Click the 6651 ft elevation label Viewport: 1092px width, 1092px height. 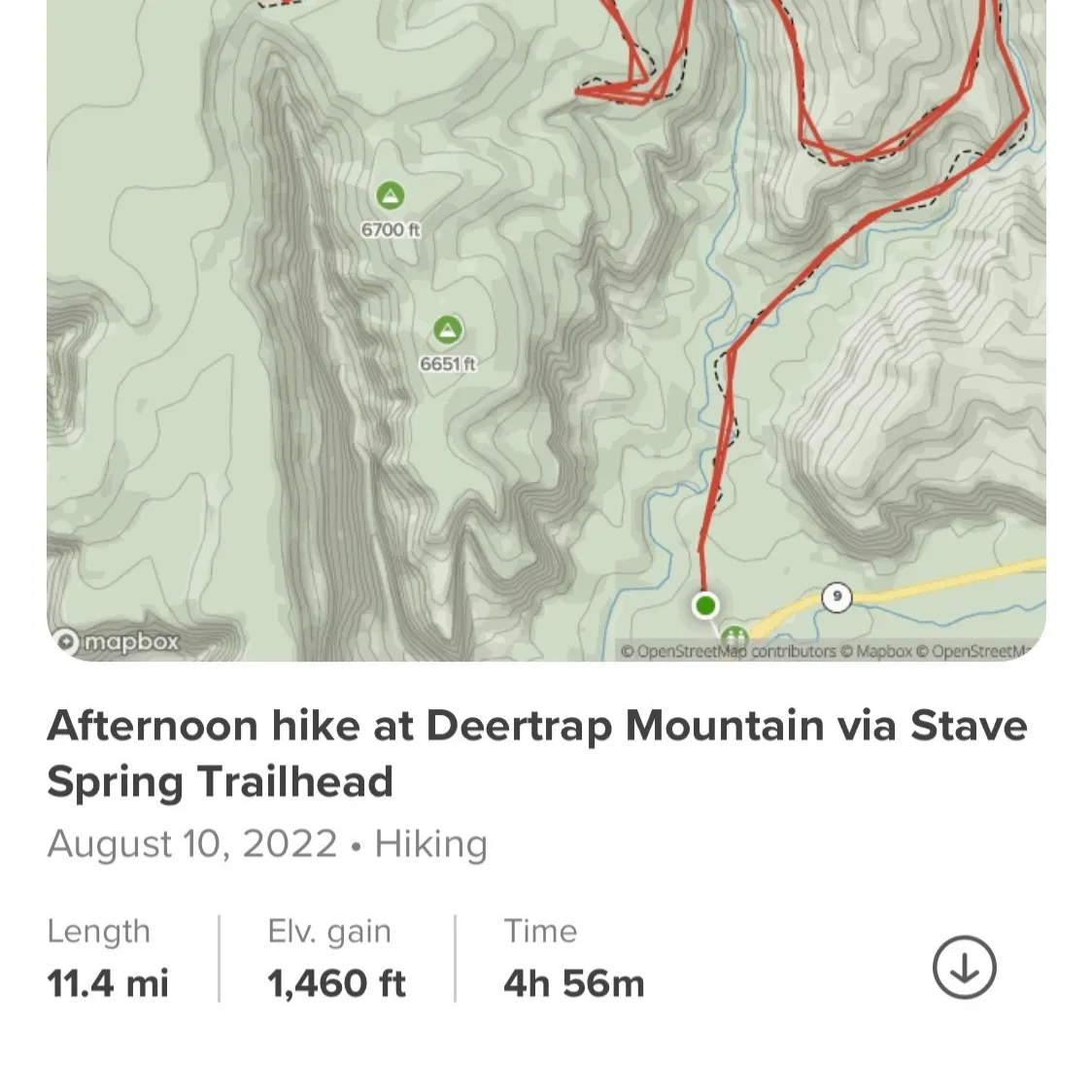click(448, 364)
